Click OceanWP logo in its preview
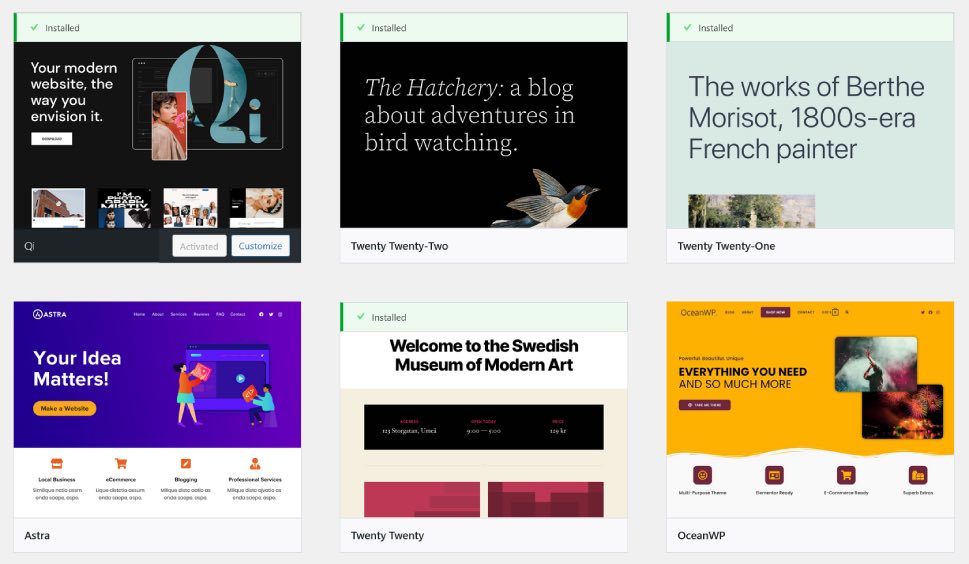 (x=698, y=313)
